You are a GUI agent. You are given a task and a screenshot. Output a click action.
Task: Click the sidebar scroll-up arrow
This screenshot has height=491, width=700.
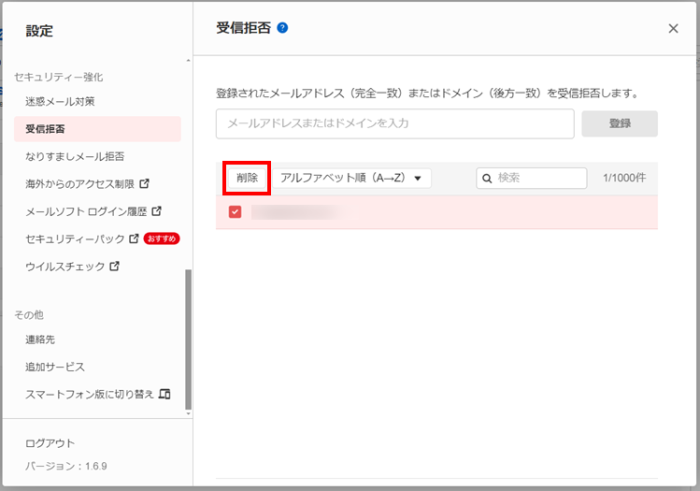[x=188, y=62]
